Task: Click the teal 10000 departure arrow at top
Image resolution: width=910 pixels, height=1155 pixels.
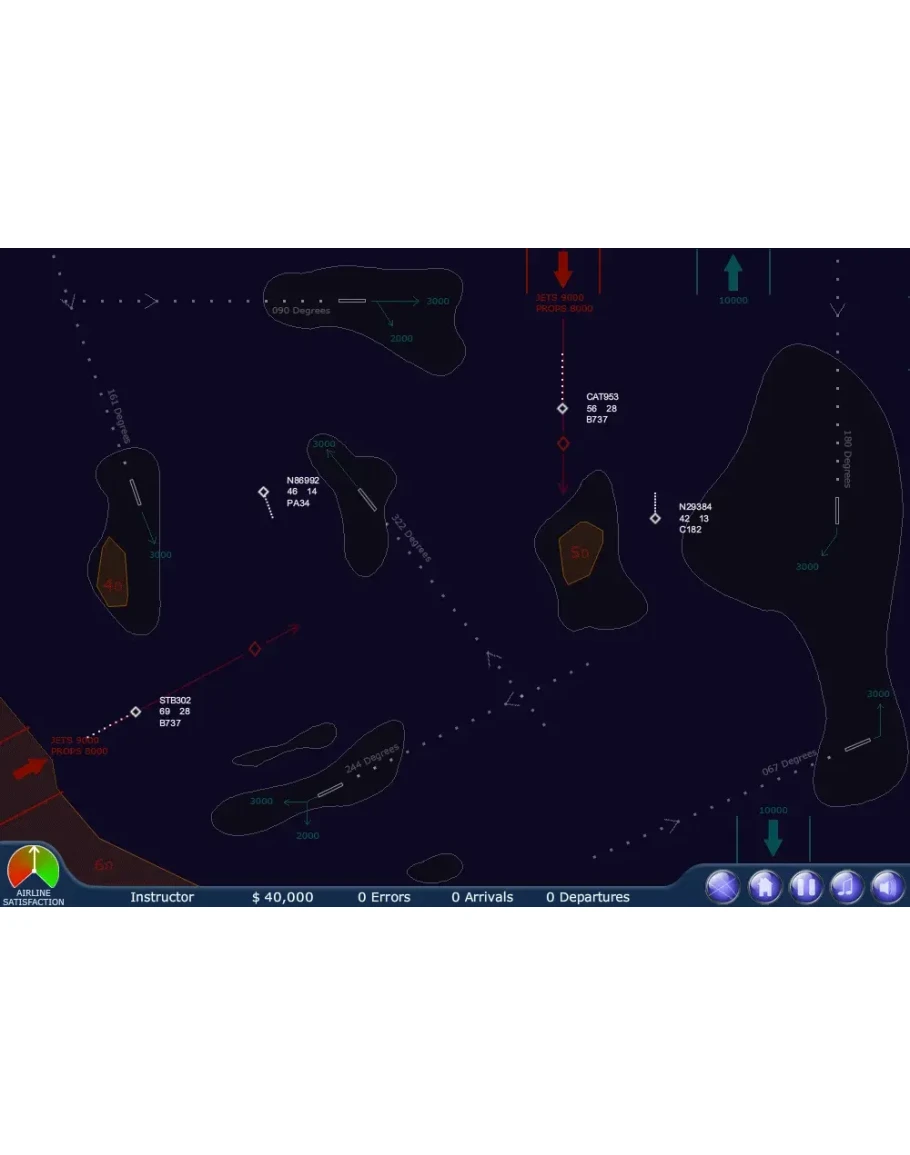Action: pos(733,272)
